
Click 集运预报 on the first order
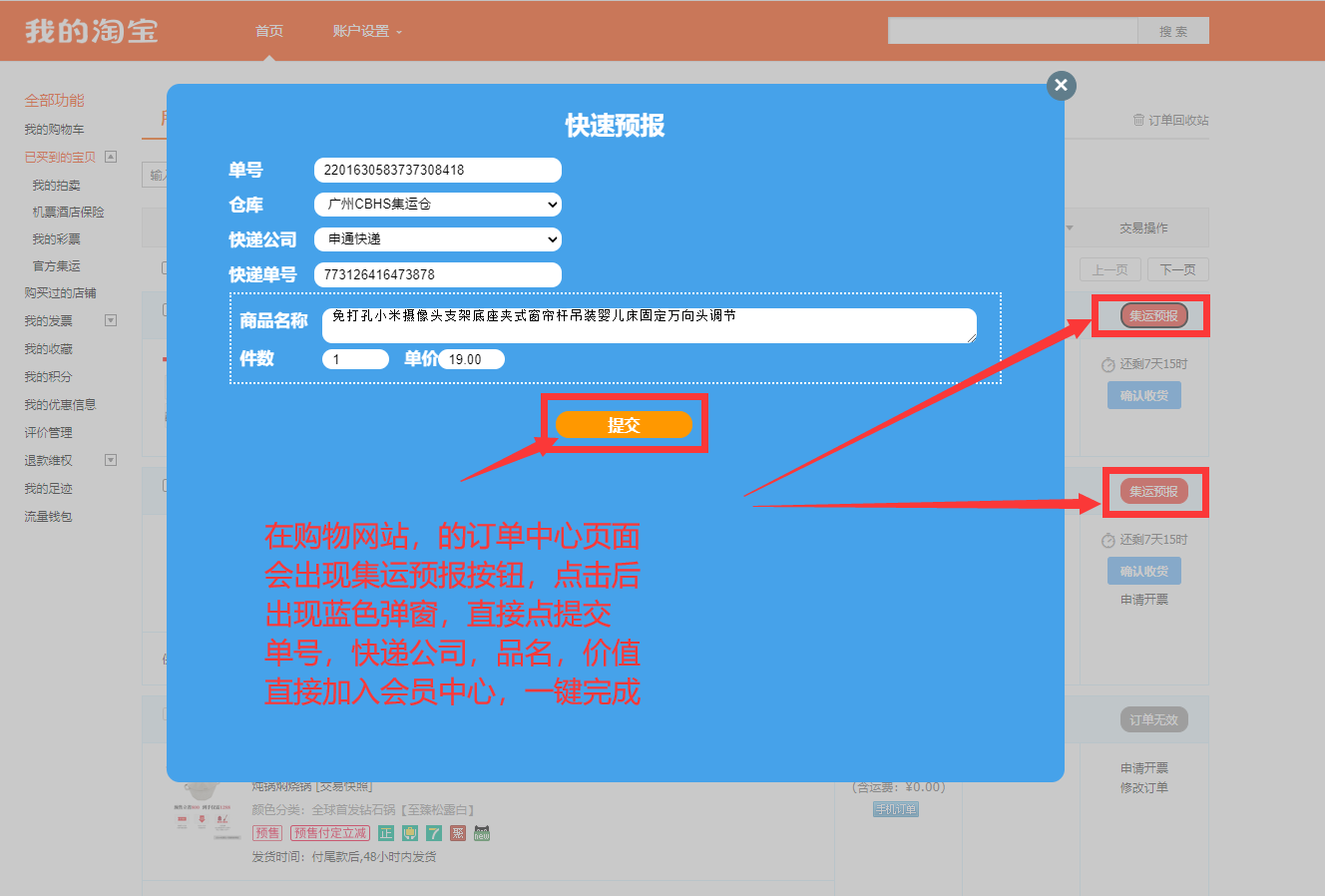click(1154, 315)
